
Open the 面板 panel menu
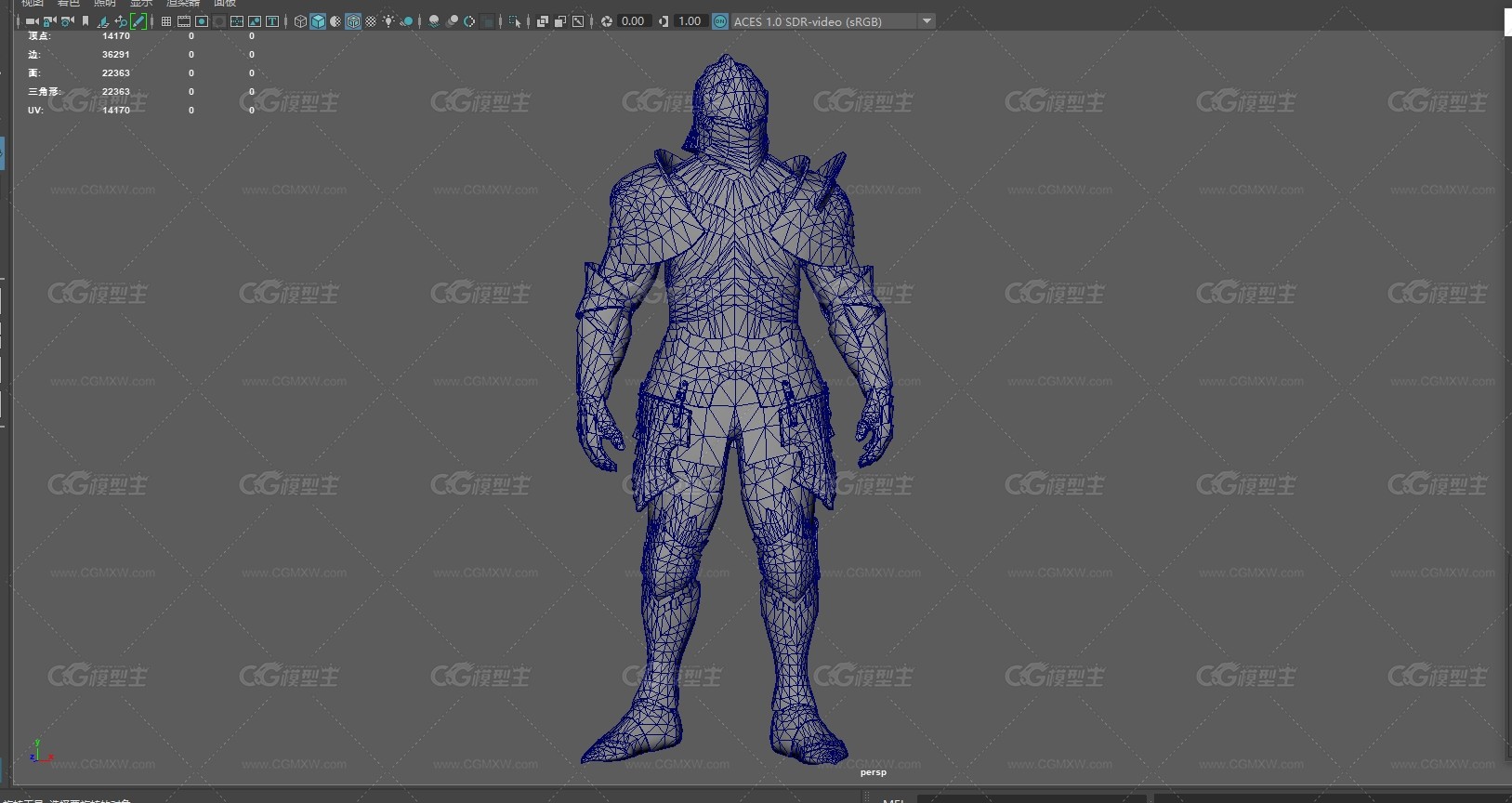(225, 4)
